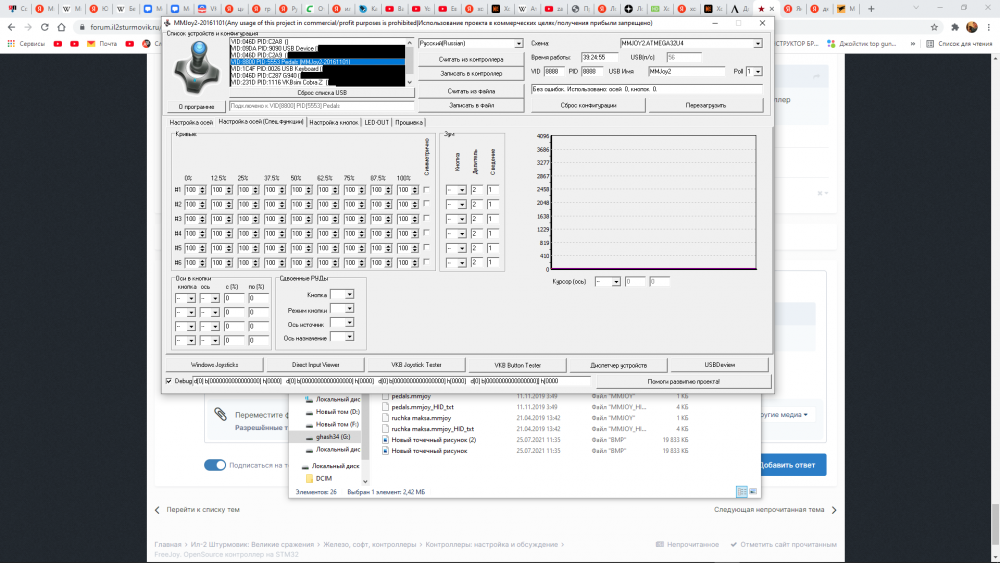Toggle the Debug checkbox

(x=168, y=381)
